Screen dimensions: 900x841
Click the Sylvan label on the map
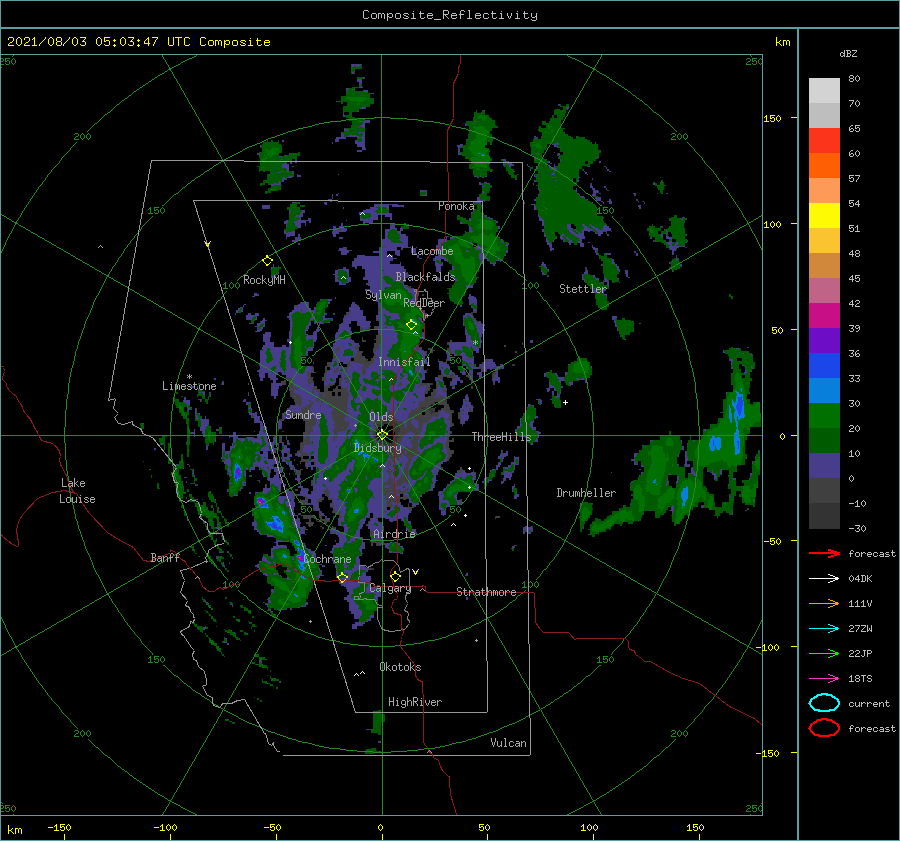(x=383, y=295)
